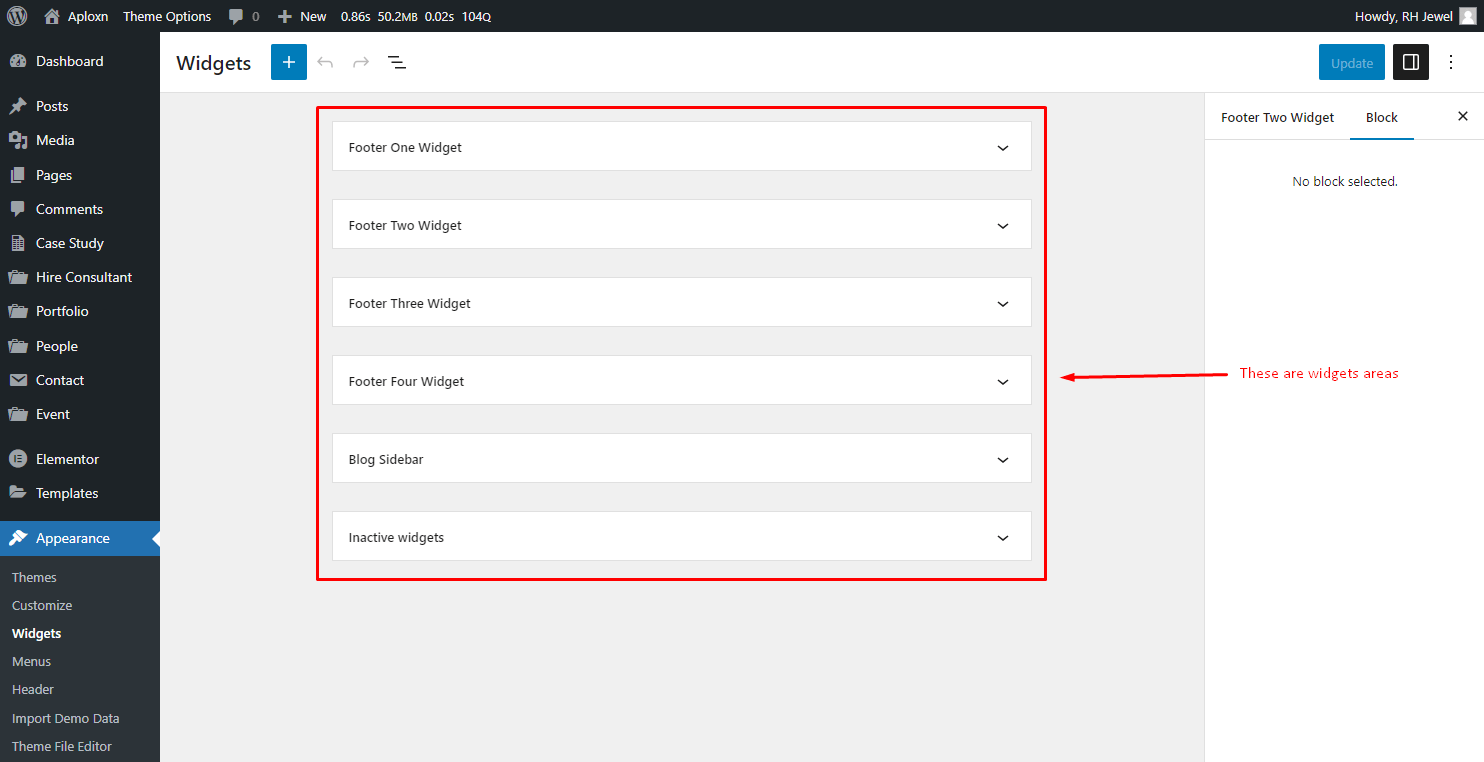Open the Posts menu
This screenshot has height=762, width=1484.
[80, 106]
